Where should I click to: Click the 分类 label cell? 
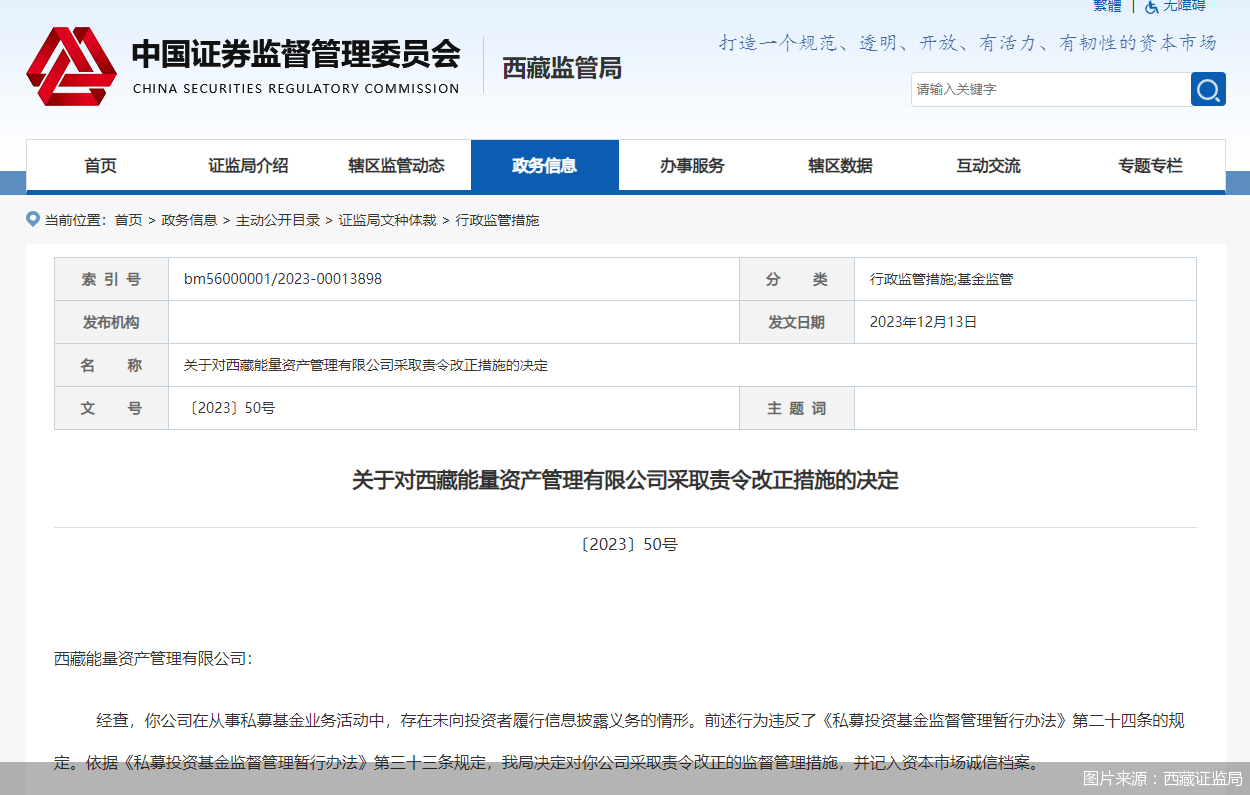pos(797,279)
